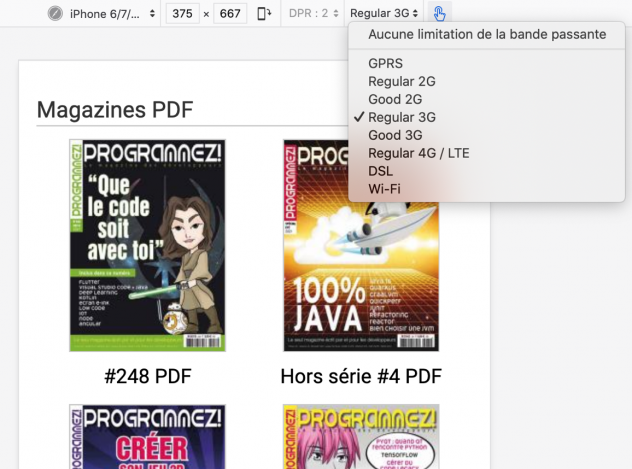Click the viewport height field showing 667
The image size is (632, 469).
230,14
